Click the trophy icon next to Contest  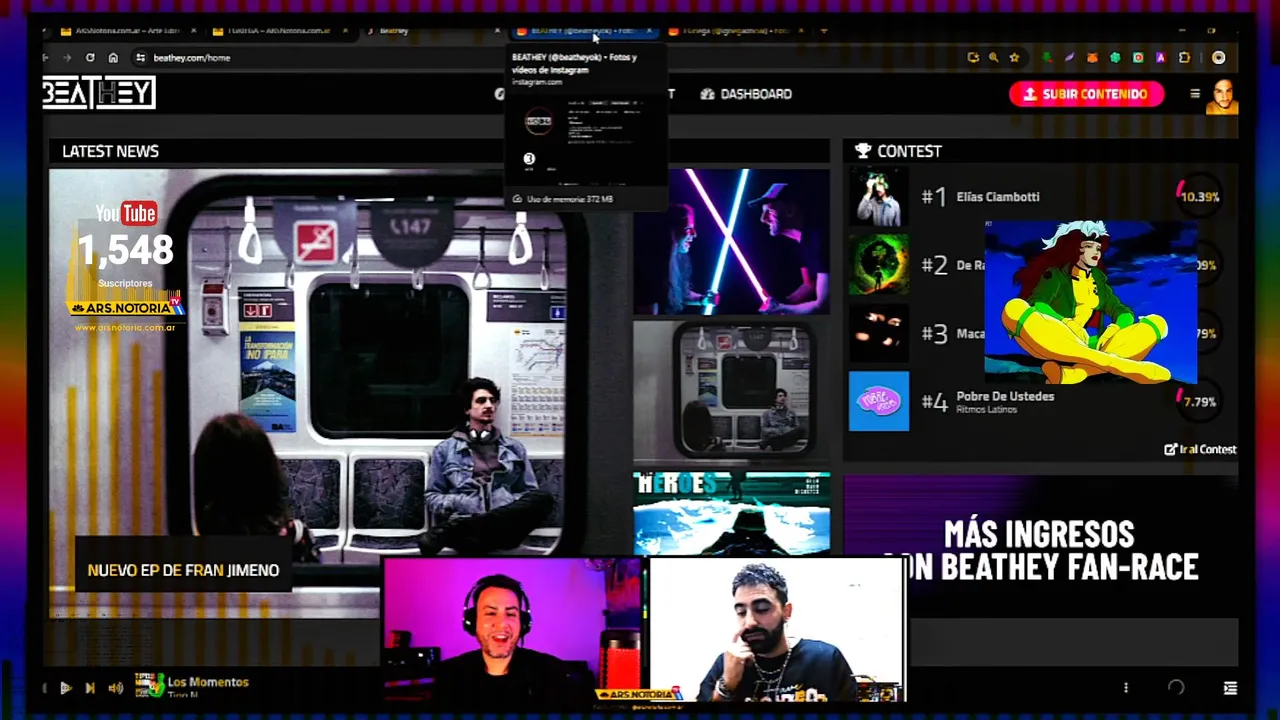(862, 151)
